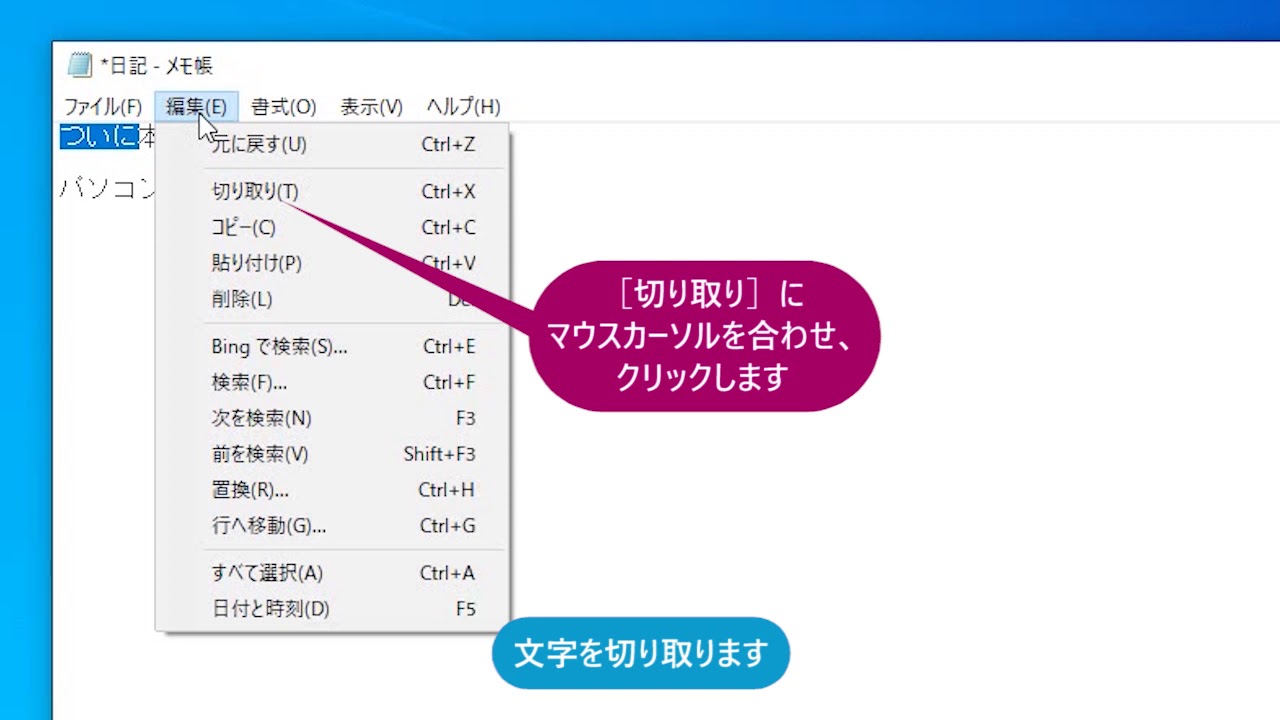Choose コピー(C) menu entry
The image size is (1280, 720).
click(333, 227)
